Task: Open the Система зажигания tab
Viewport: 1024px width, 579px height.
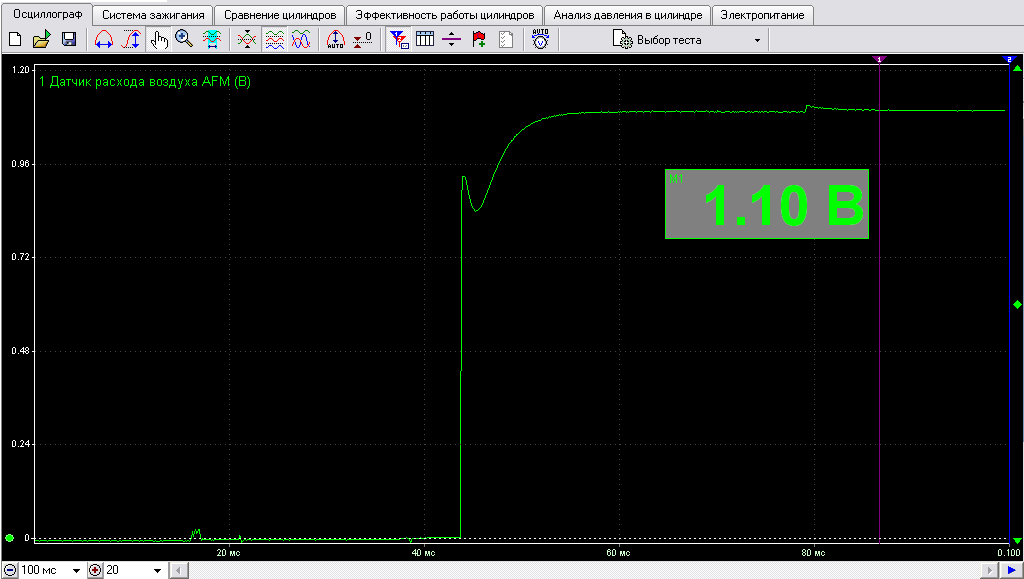Action: click(153, 15)
